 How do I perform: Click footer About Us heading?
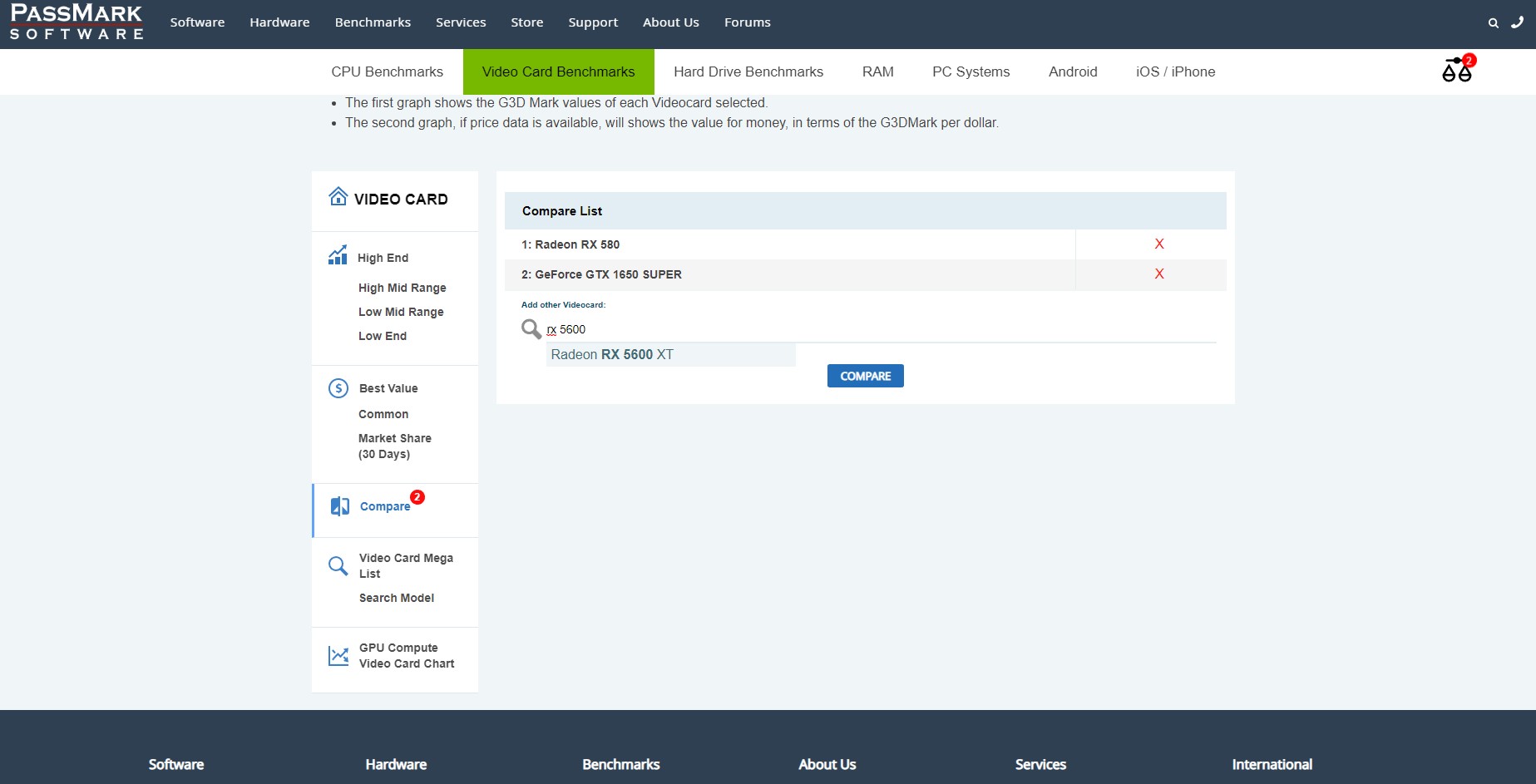coord(827,764)
